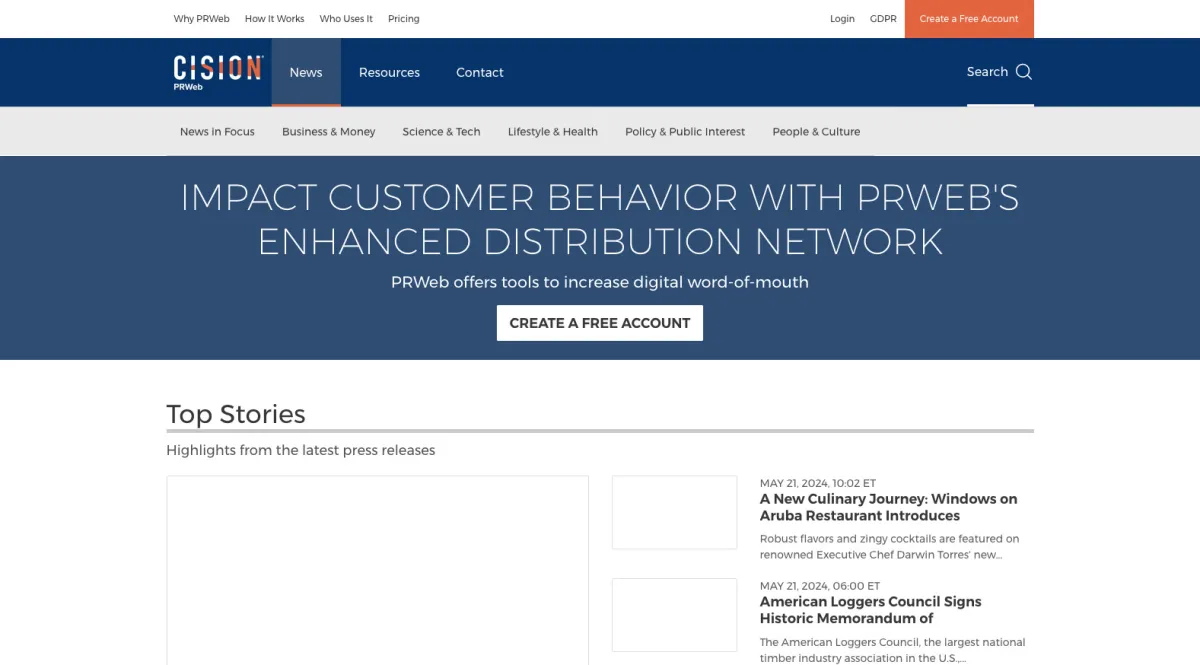This screenshot has height=665, width=1200.
Task: Open American Loggers Council Signs headline
Action: [870, 610]
